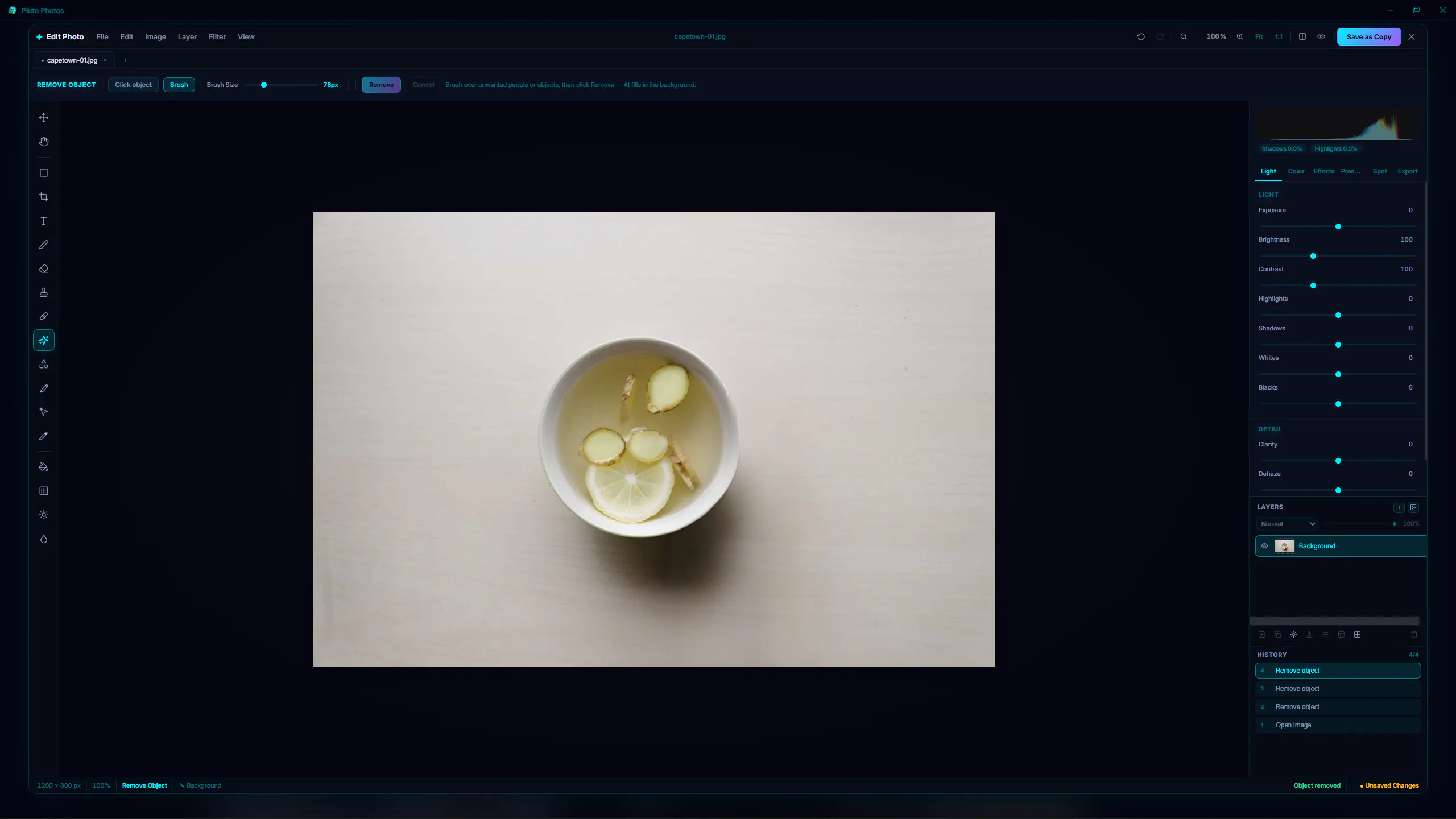
Task: Select the Text tool
Action: click(44, 221)
